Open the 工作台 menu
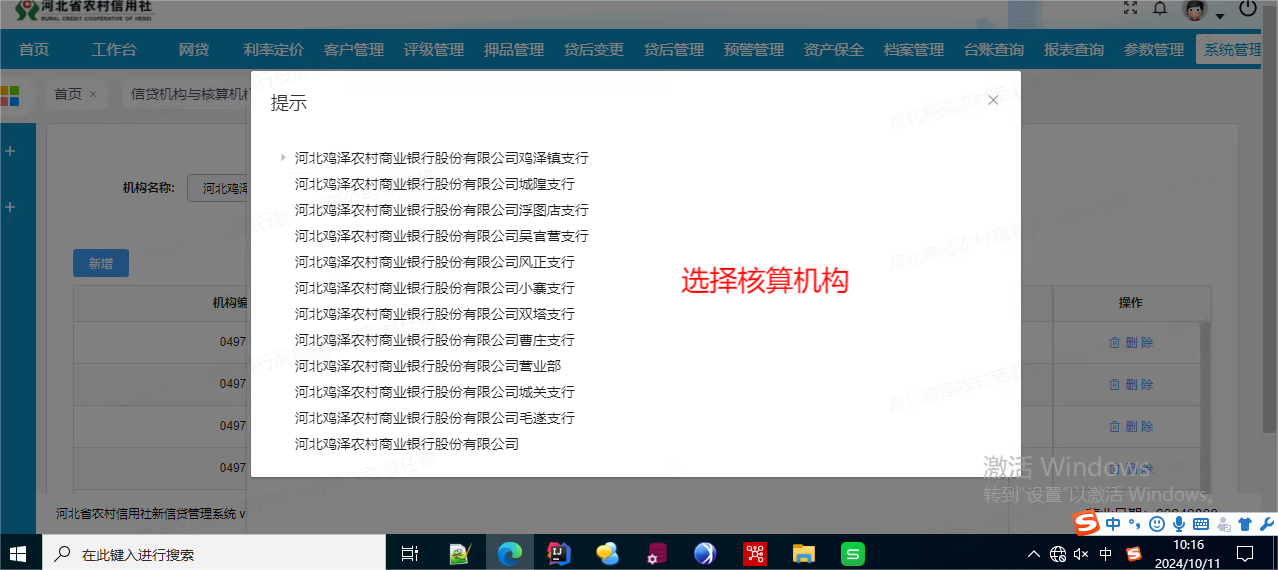1278x570 pixels. 114,50
